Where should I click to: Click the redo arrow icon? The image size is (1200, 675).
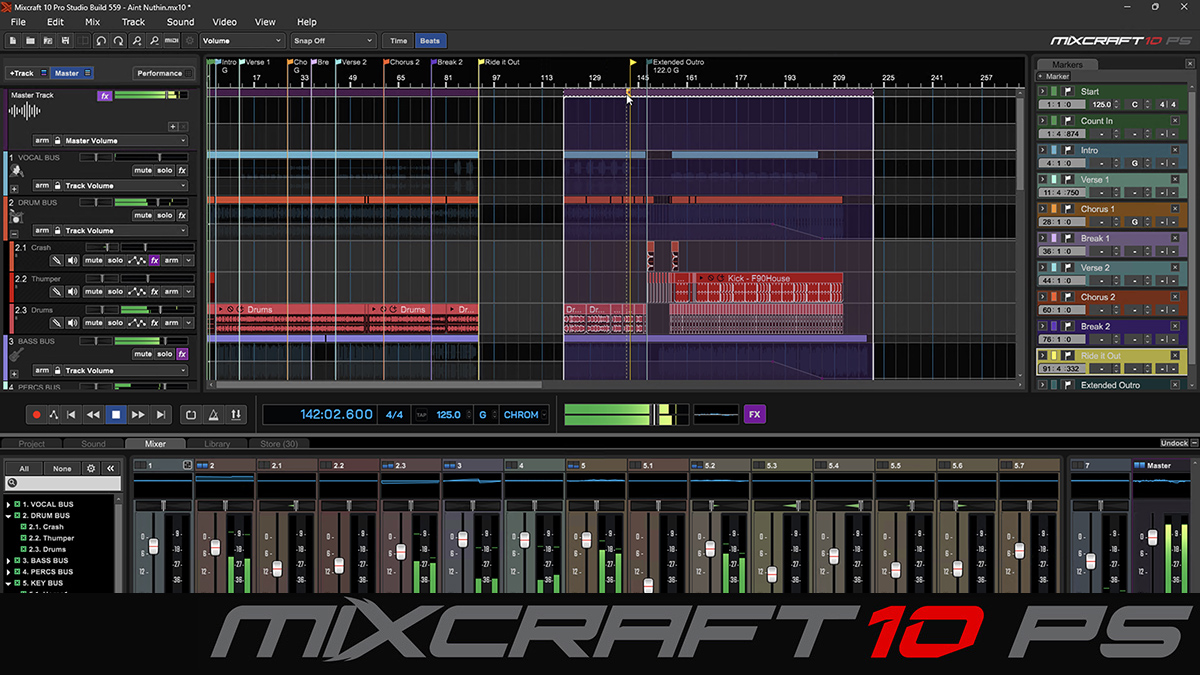coord(119,41)
